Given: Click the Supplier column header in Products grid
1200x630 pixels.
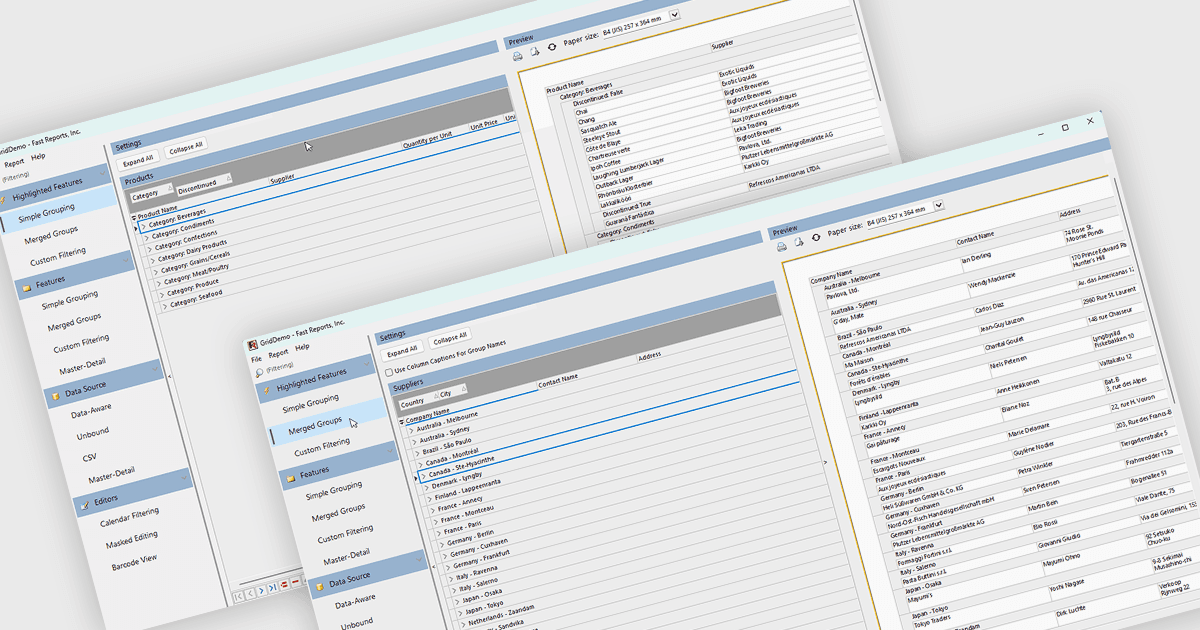Looking at the screenshot, I should coord(283,178).
